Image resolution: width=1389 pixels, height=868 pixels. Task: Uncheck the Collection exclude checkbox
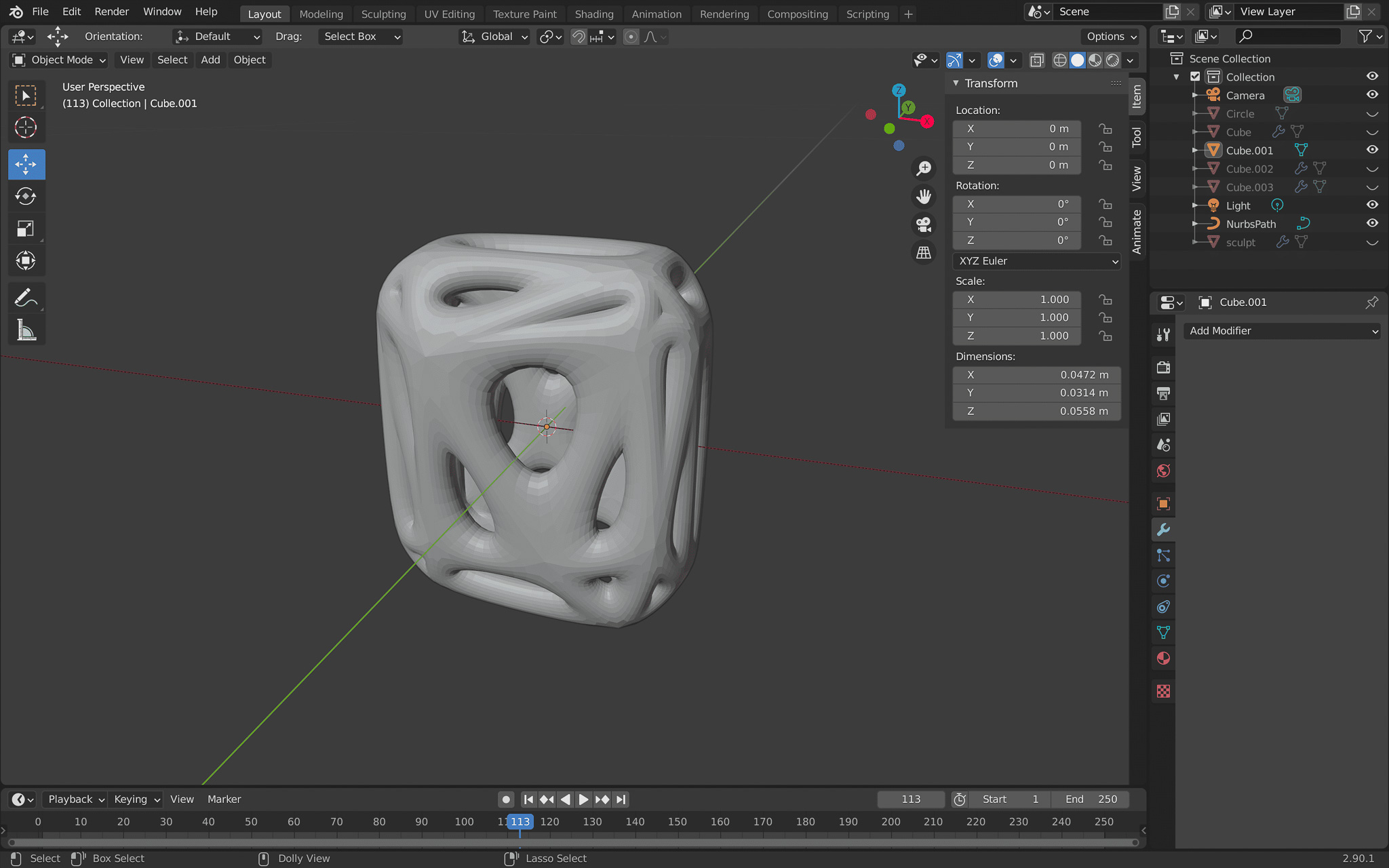1196,77
